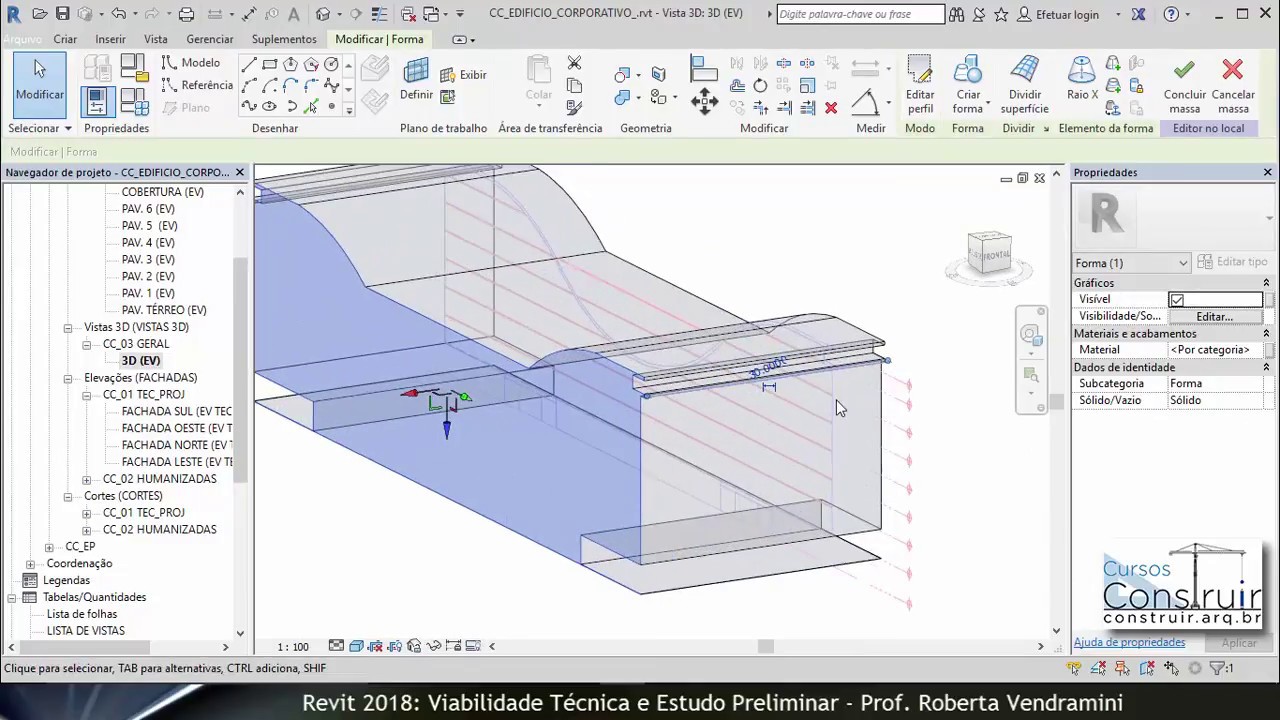1280x720 pixels.
Task: Open the Inserir ribbon tab
Action: pyautogui.click(x=110, y=39)
